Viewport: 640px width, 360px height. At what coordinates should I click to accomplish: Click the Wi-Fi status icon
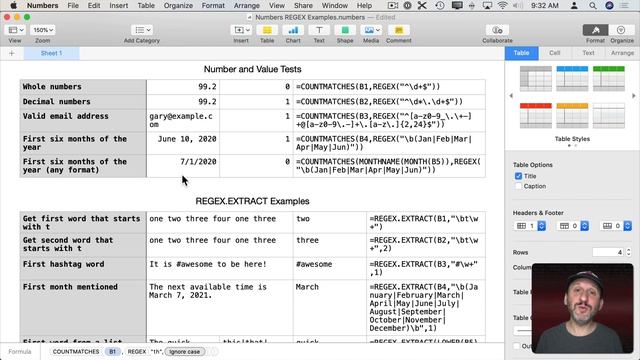point(502,5)
